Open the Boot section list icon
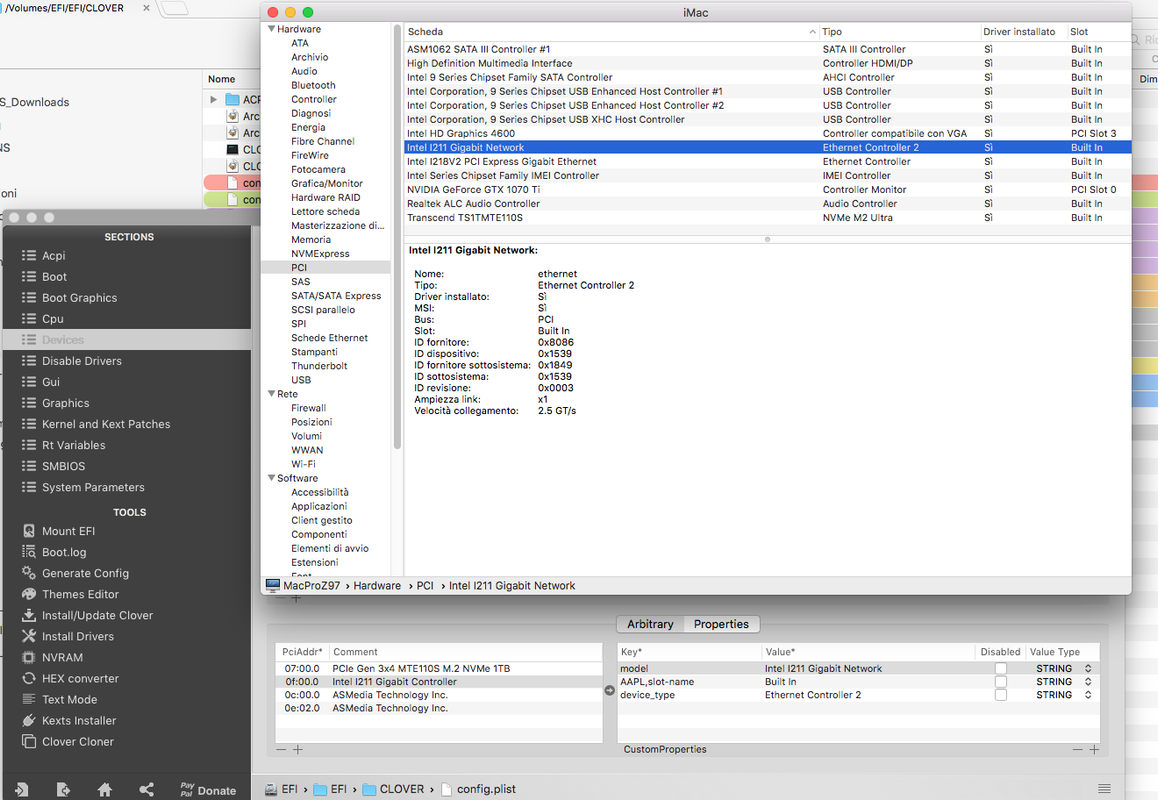 click(x=29, y=277)
